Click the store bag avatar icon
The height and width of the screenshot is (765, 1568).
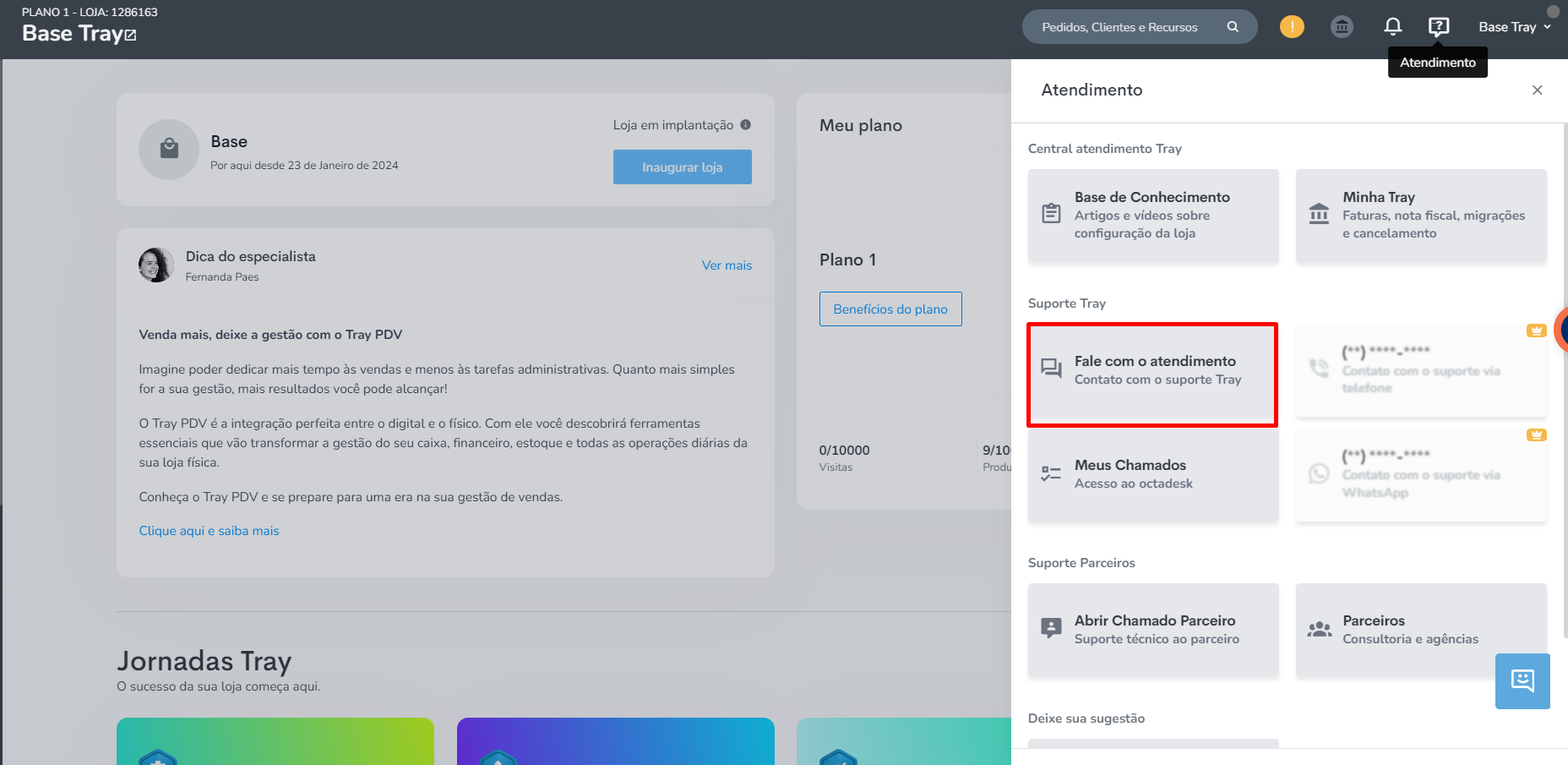(x=169, y=150)
